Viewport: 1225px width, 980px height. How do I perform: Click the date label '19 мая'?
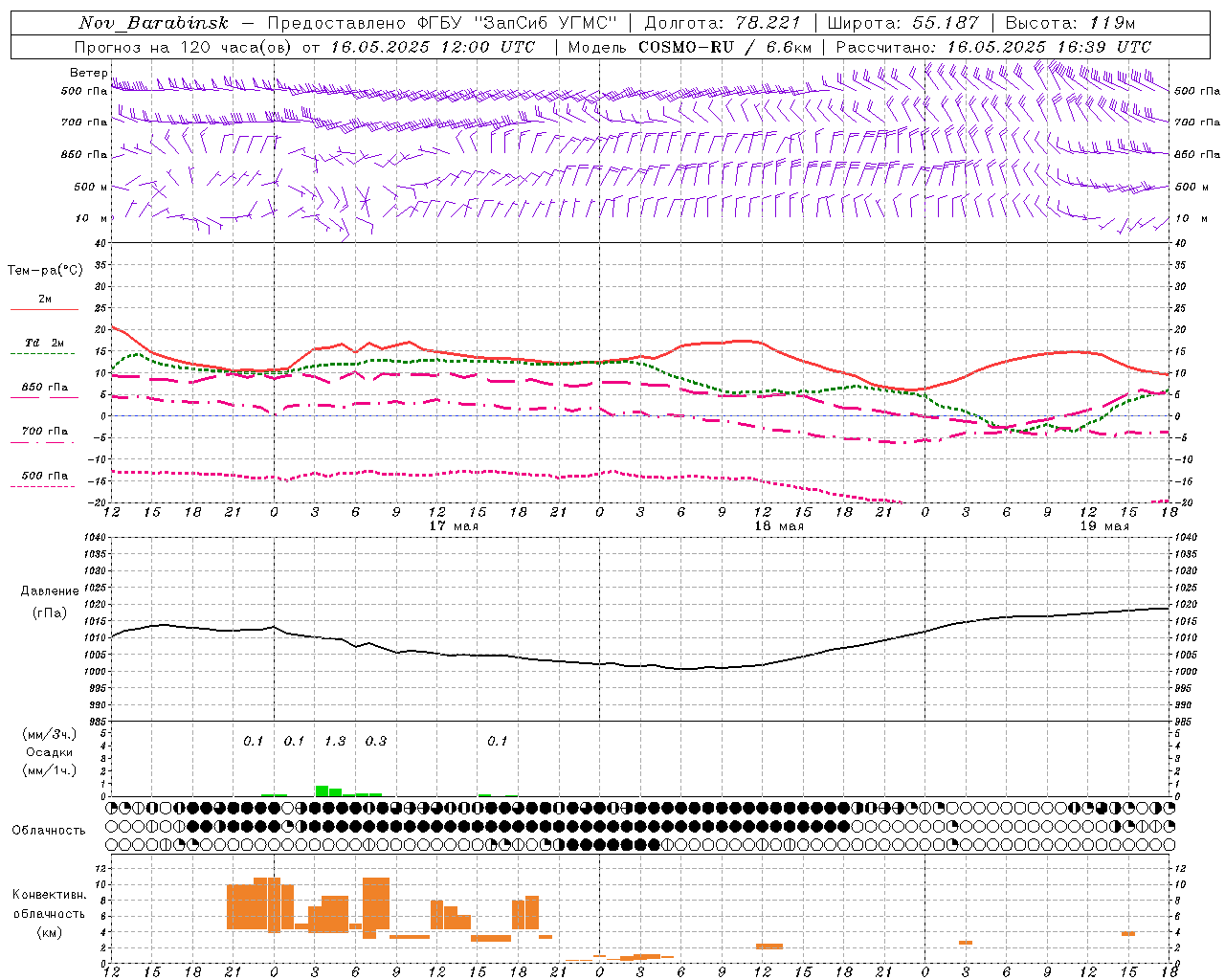[1104, 526]
